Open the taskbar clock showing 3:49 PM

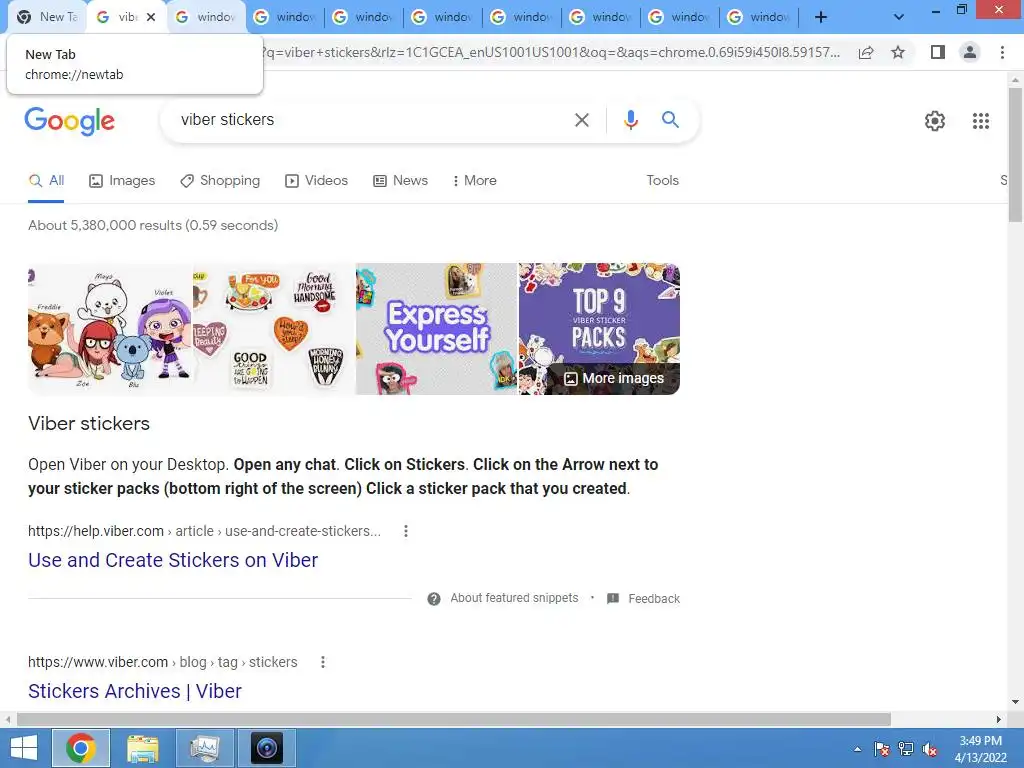tap(980, 749)
